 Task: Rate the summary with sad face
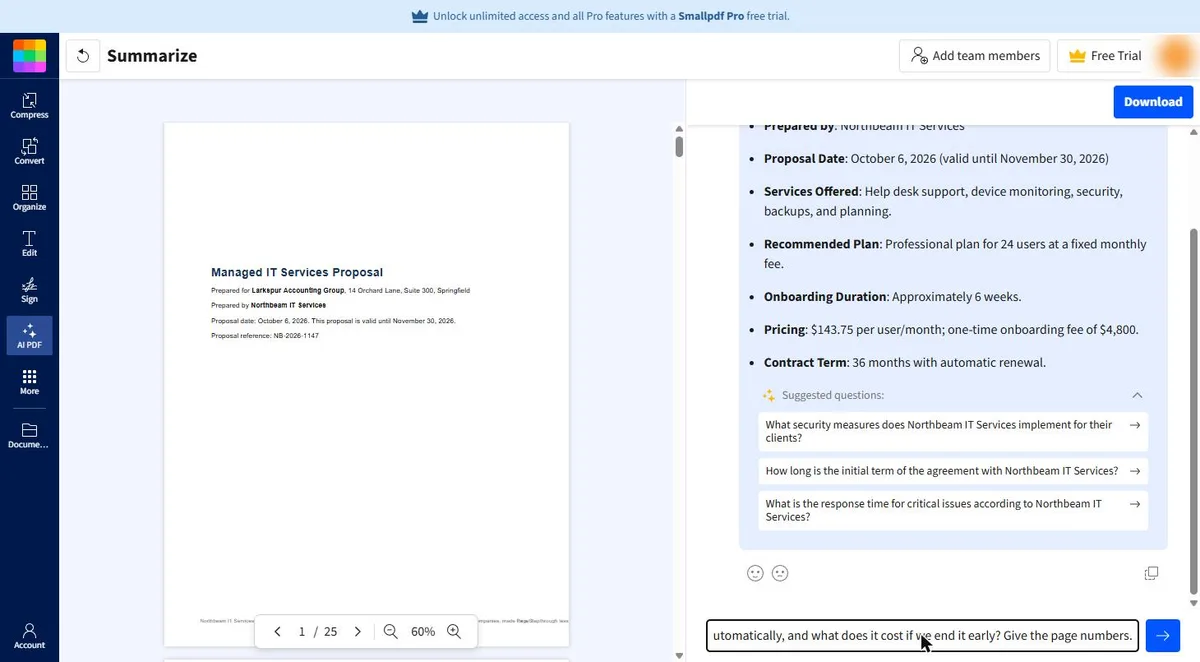(780, 573)
